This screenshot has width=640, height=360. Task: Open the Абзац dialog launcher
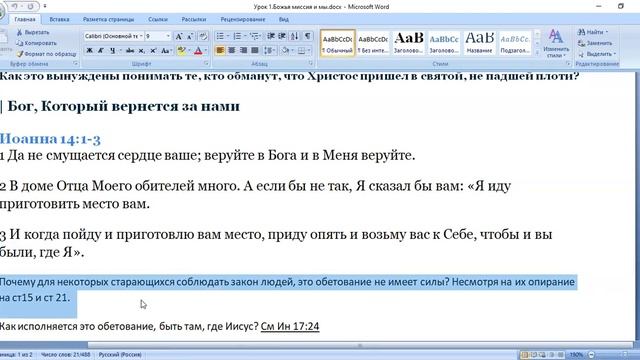(311, 64)
